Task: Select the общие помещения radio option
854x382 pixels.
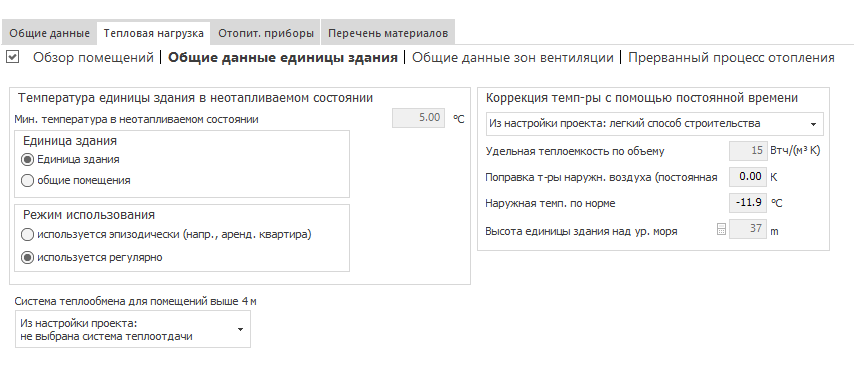Action: (x=27, y=180)
